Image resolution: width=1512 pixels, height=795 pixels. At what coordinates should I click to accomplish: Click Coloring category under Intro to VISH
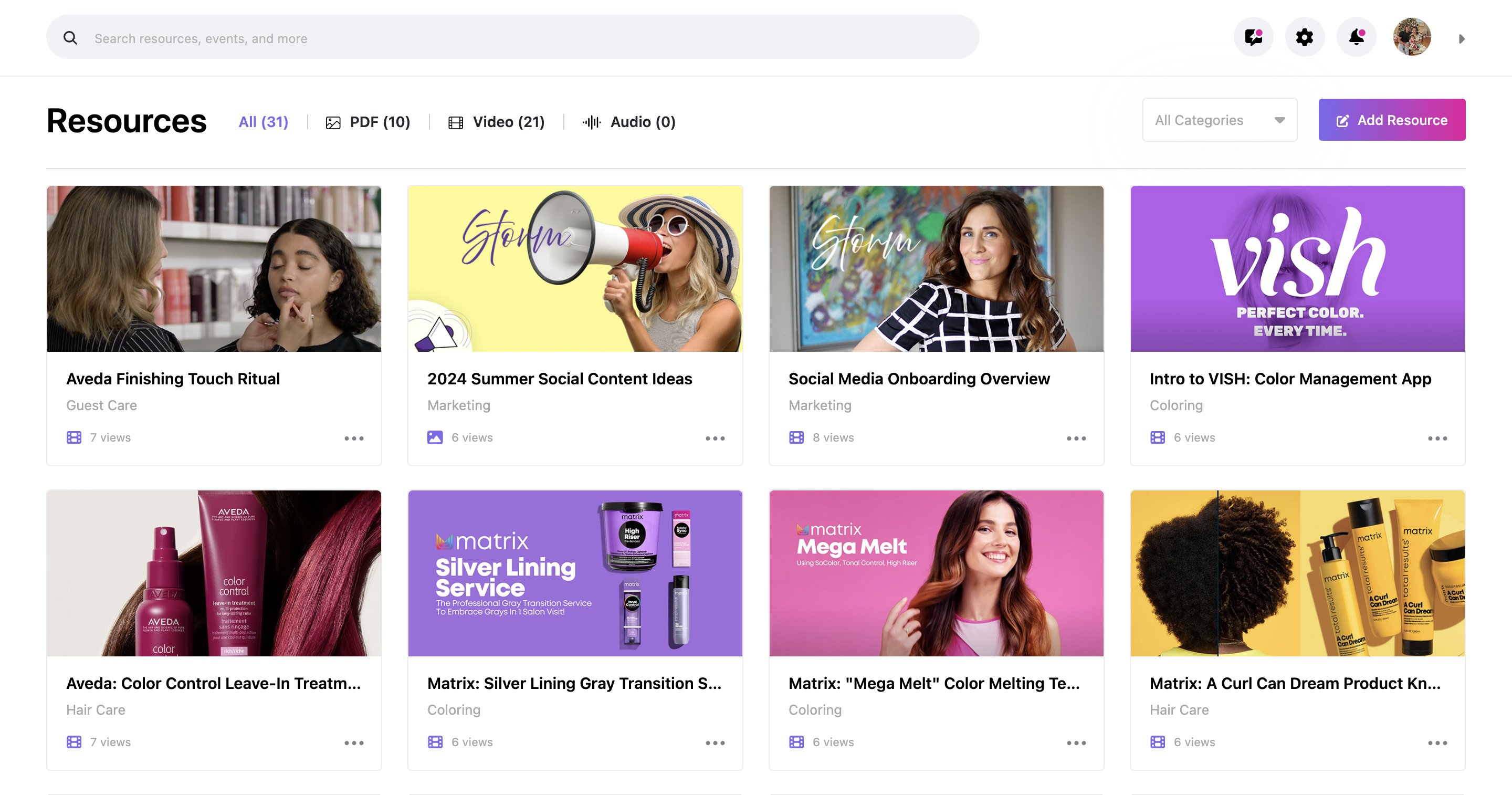pos(1176,406)
